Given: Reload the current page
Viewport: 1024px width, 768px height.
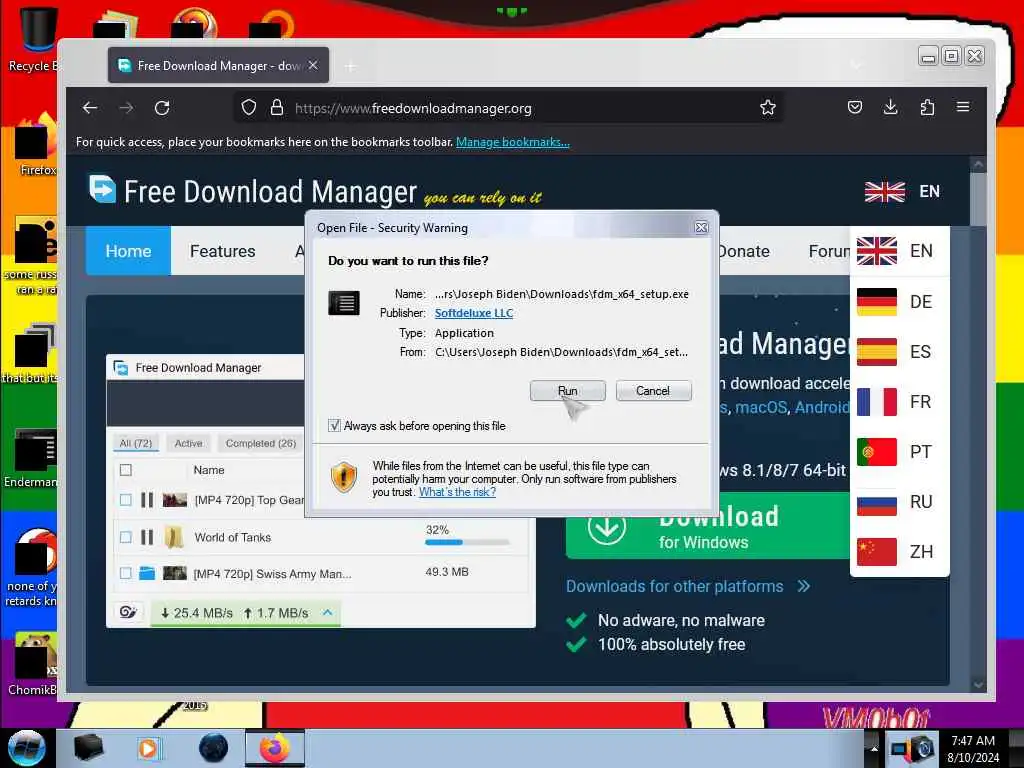Looking at the screenshot, I should pyautogui.click(x=162, y=108).
